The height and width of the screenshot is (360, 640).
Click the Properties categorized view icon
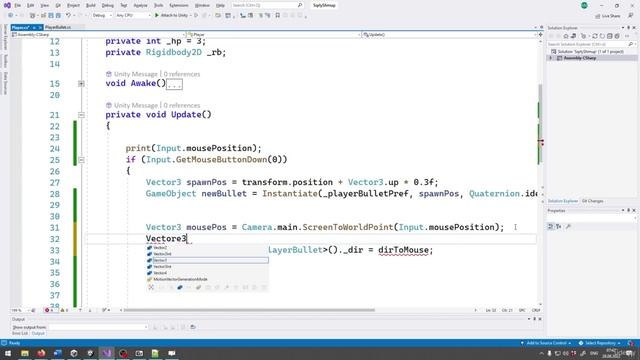[550, 226]
